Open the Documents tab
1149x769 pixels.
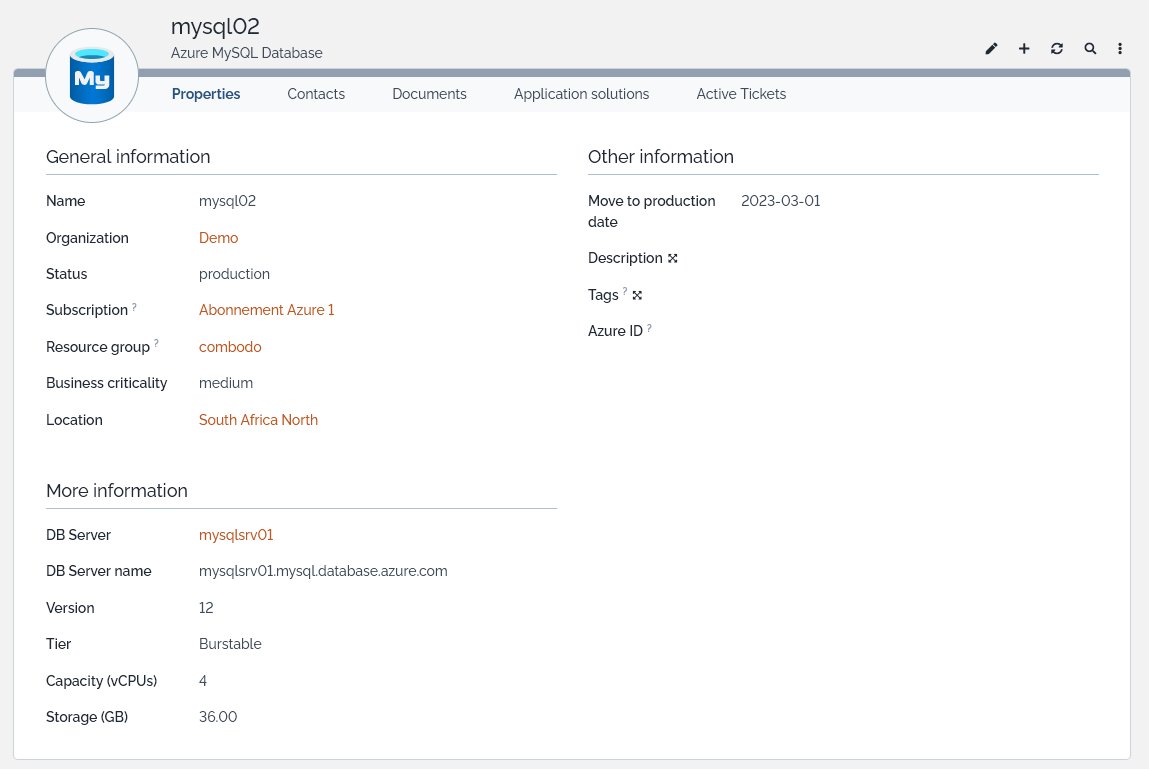click(x=429, y=94)
